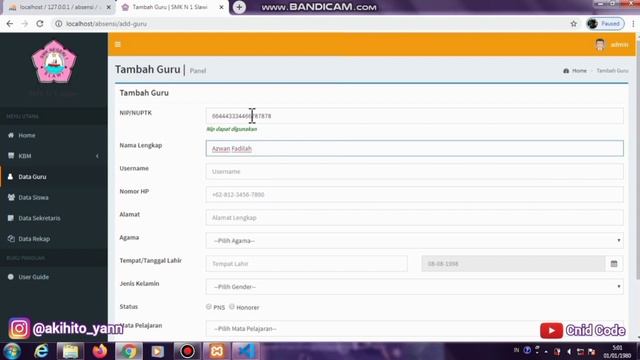Image resolution: width=640 pixels, height=360 pixels.
Task: Open Data Sekretaris in sidebar
Action: (x=54, y=218)
